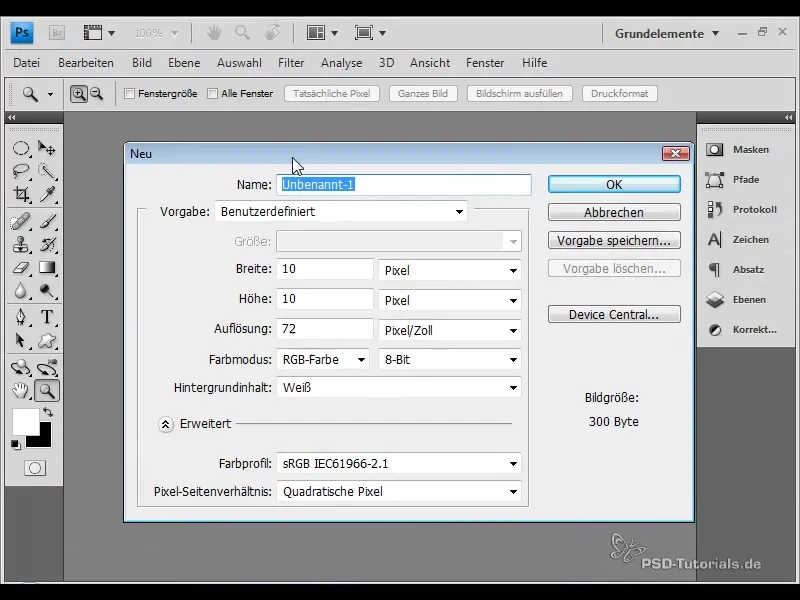Screen dimensions: 800x600
Task: Open the Grundelemente workspace switcher
Action: tap(666, 34)
